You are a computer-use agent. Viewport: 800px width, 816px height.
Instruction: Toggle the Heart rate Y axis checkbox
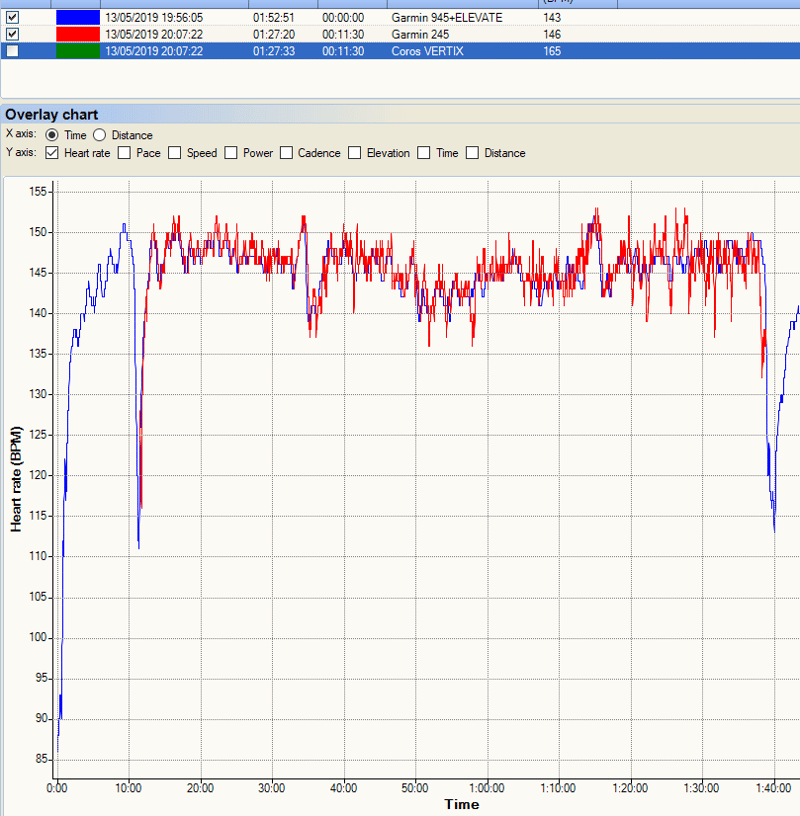(52, 153)
